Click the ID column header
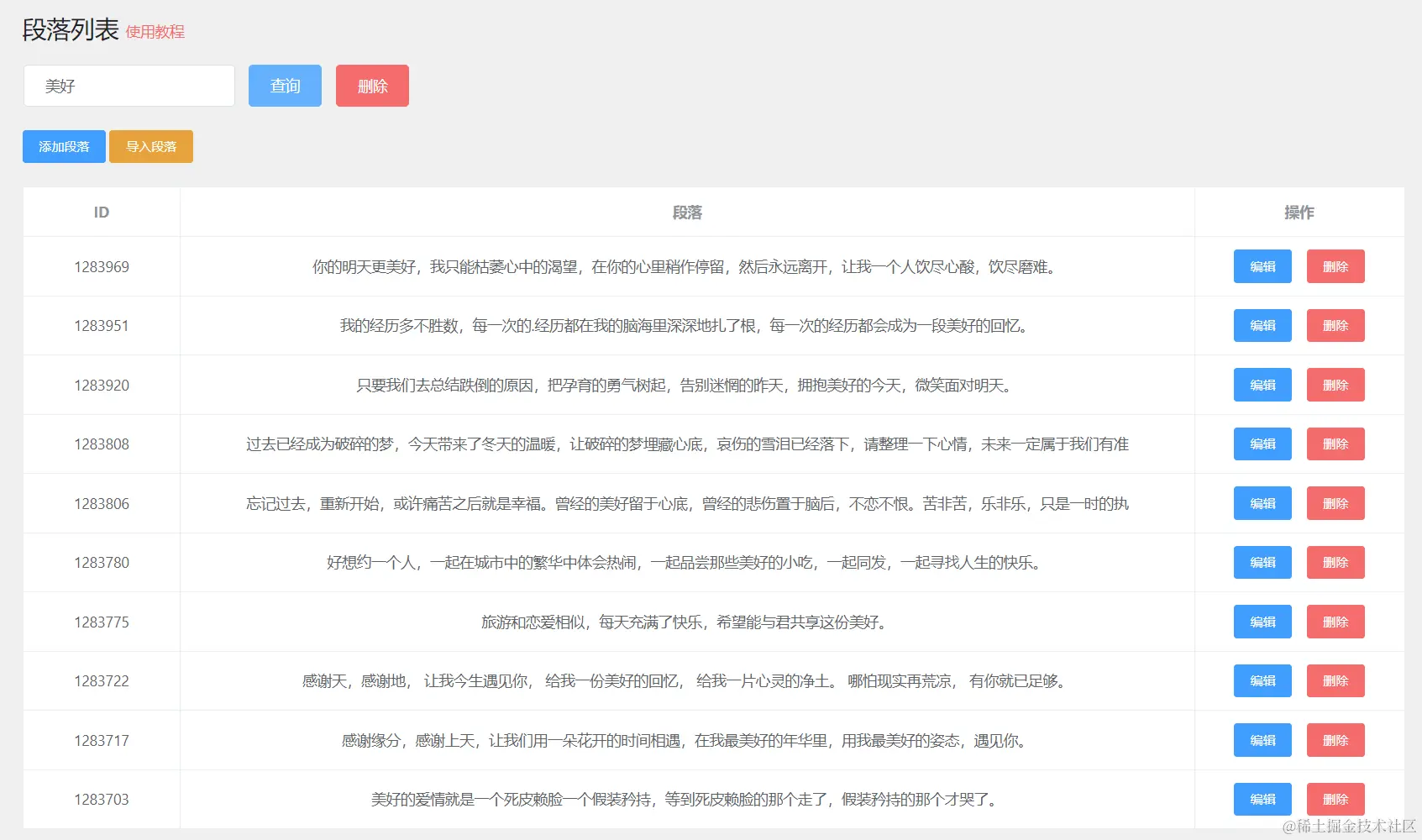 [x=101, y=212]
